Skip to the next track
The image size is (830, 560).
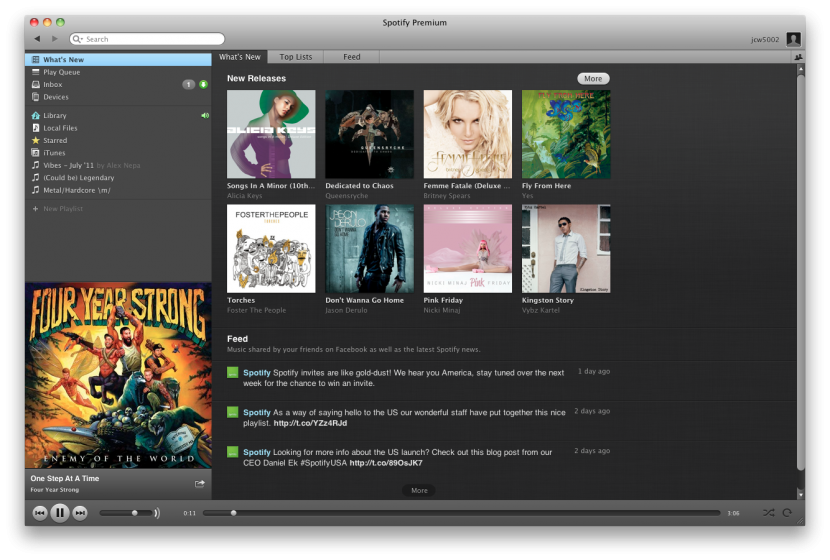(x=80, y=513)
